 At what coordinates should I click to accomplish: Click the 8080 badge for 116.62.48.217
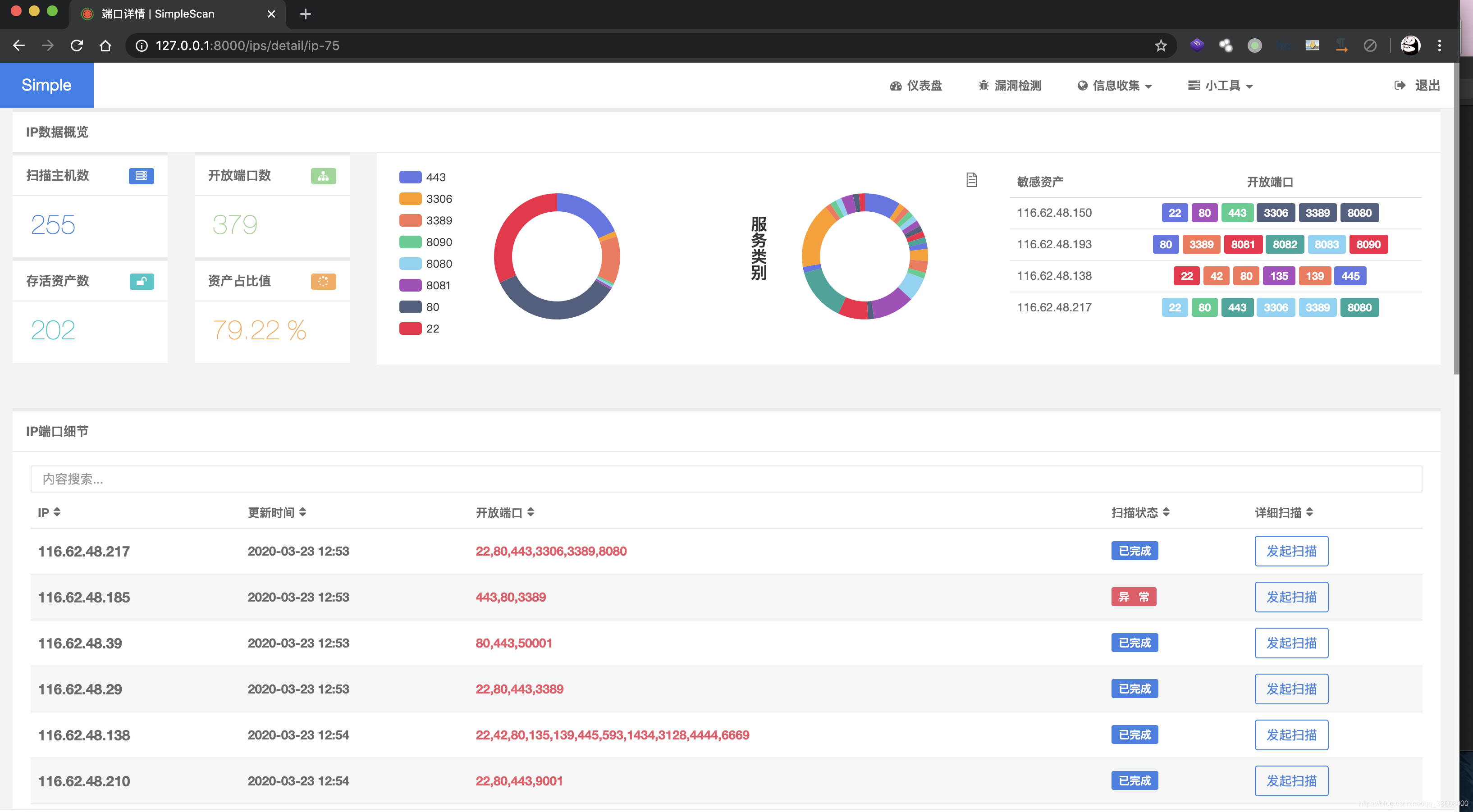click(x=1359, y=308)
